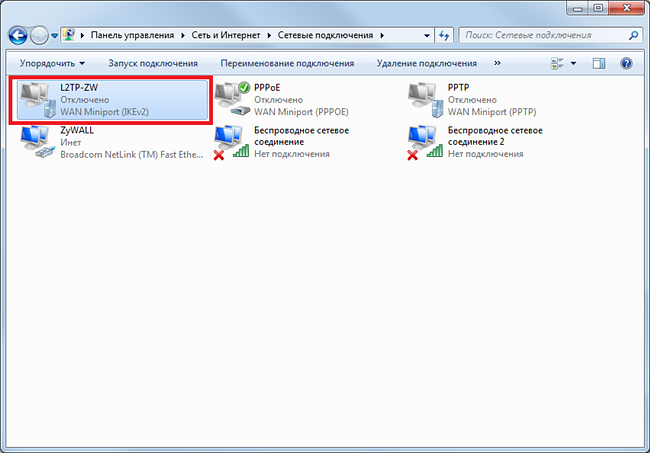Click 'Отключено' status under PPPoE
The width and height of the screenshot is (650, 453).
(x=279, y=100)
